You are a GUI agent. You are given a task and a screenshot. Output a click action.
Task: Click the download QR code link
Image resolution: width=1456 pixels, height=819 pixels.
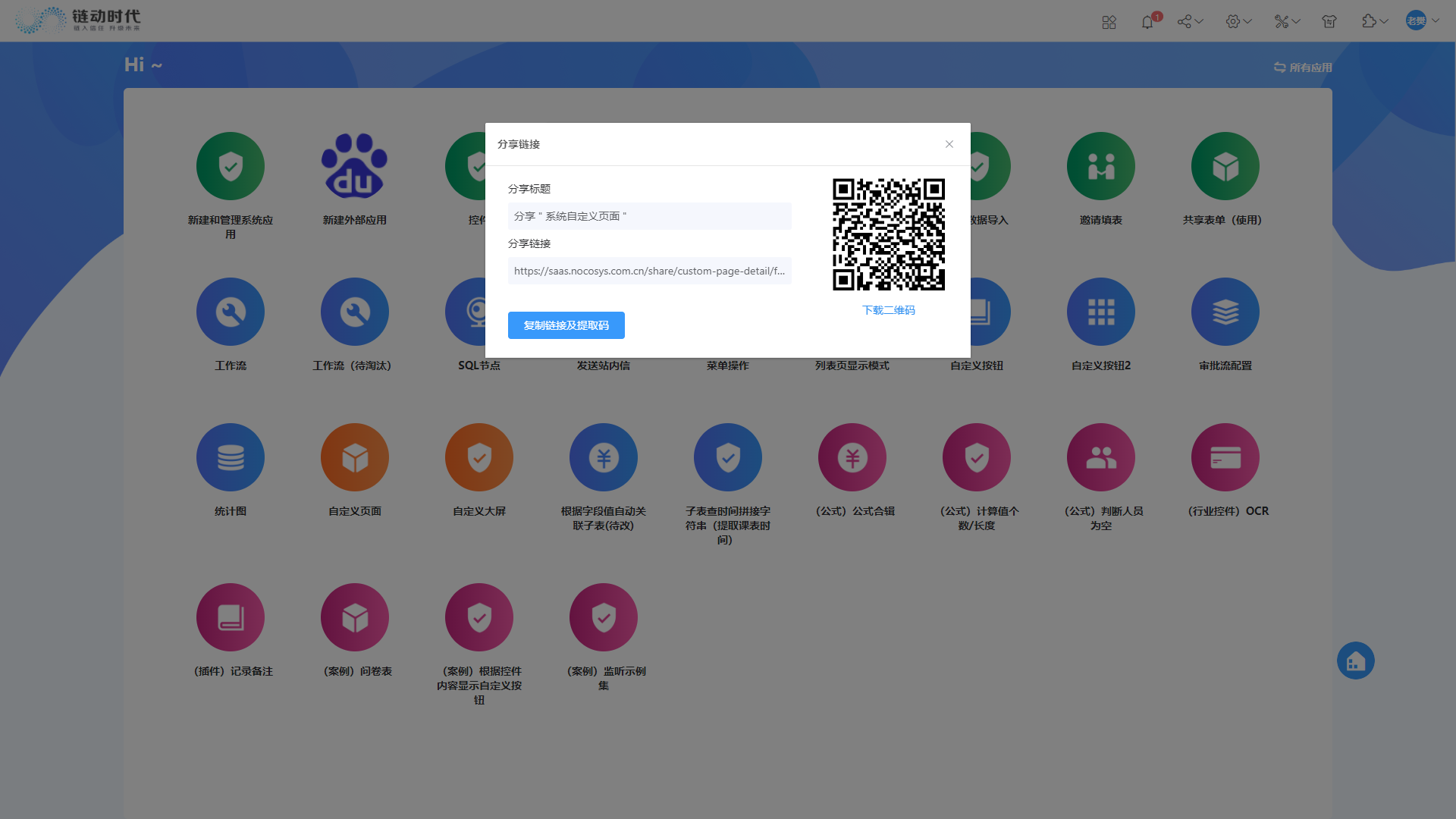889,310
